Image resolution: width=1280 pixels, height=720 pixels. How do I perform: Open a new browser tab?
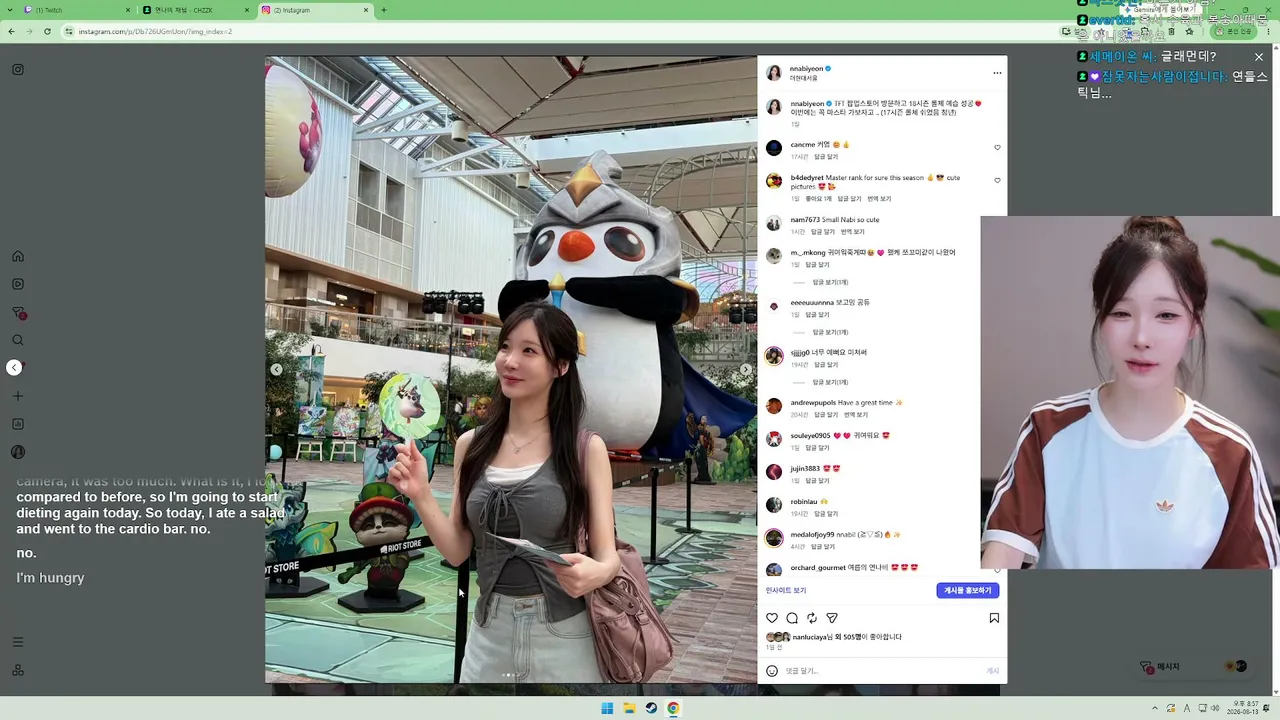[x=384, y=10]
